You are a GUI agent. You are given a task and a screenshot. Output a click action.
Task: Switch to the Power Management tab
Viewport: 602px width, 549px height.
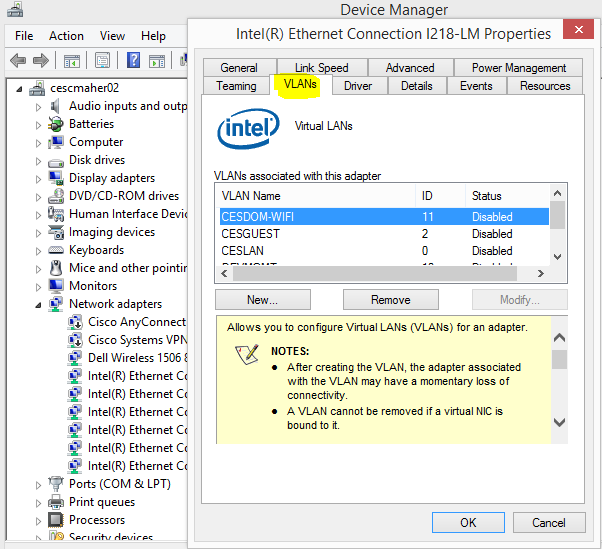click(x=519, y=68)
